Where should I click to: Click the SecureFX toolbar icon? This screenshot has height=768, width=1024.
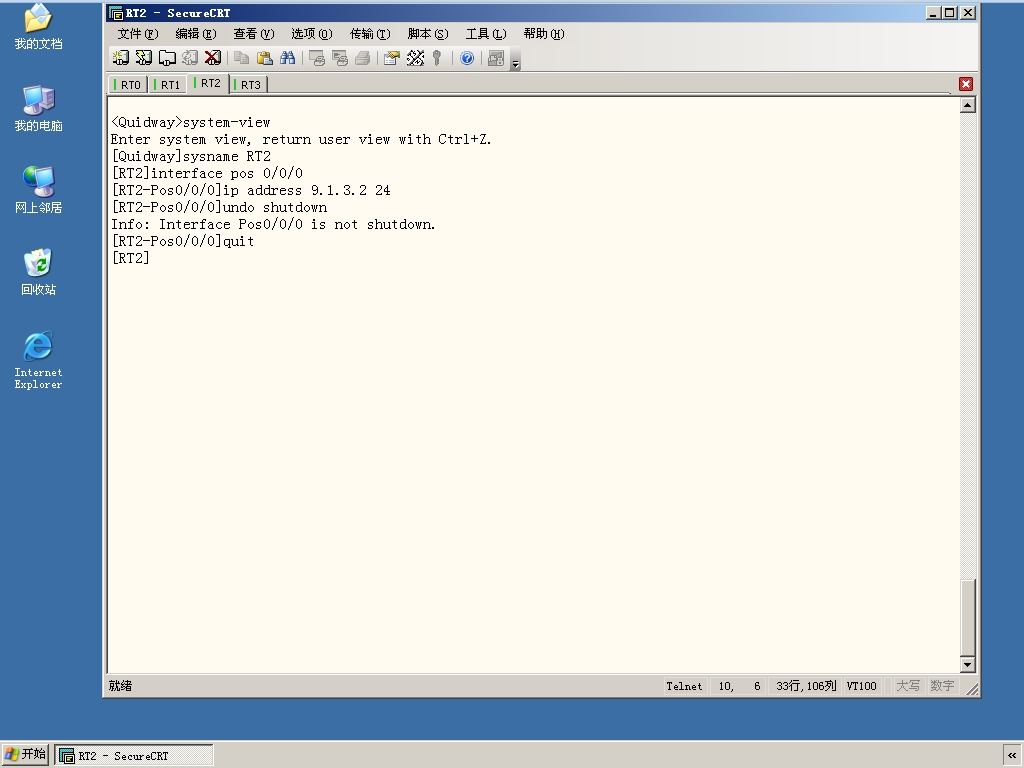[496, 58]
